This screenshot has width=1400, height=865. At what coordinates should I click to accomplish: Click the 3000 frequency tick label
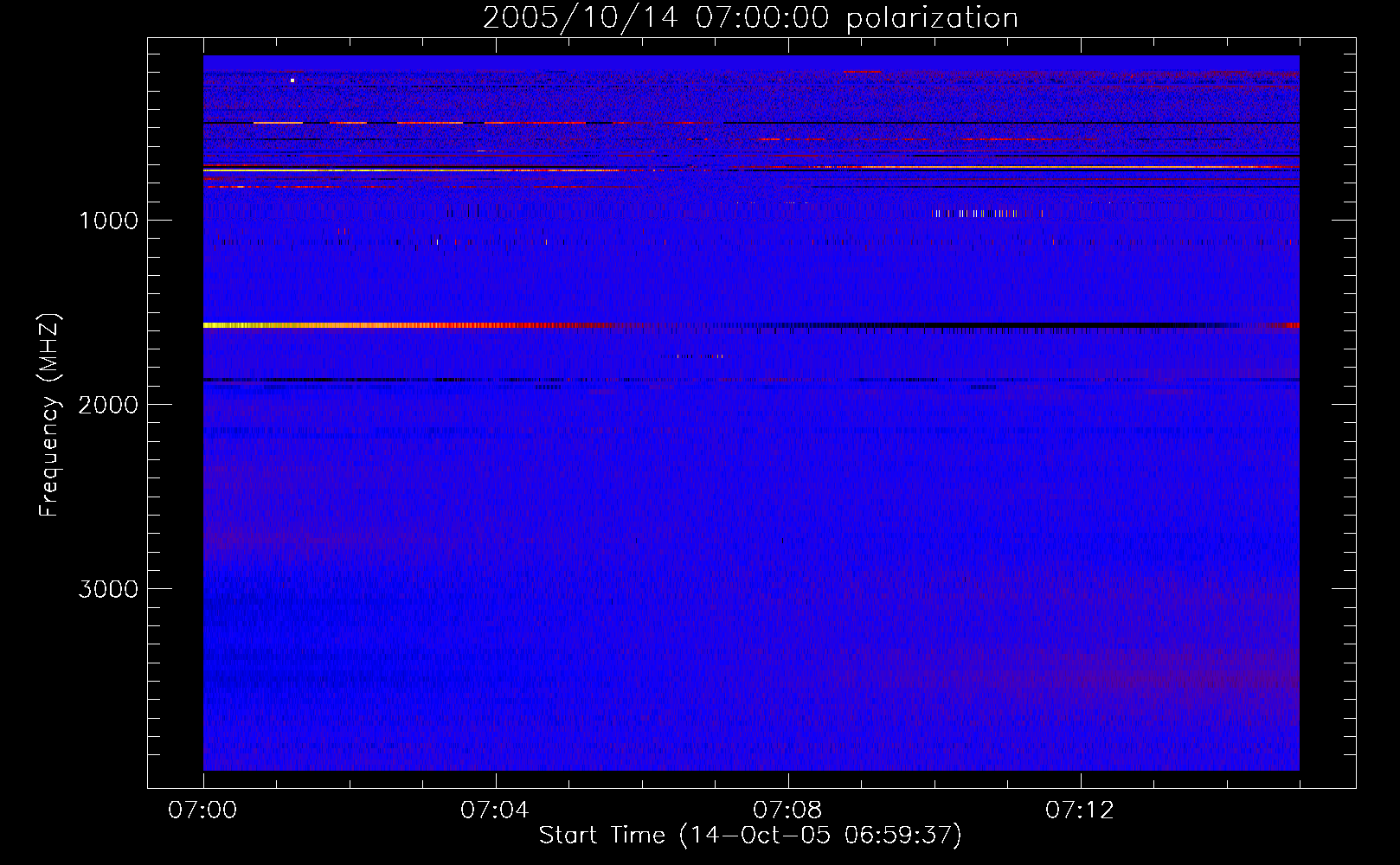[x=108, y=589]
